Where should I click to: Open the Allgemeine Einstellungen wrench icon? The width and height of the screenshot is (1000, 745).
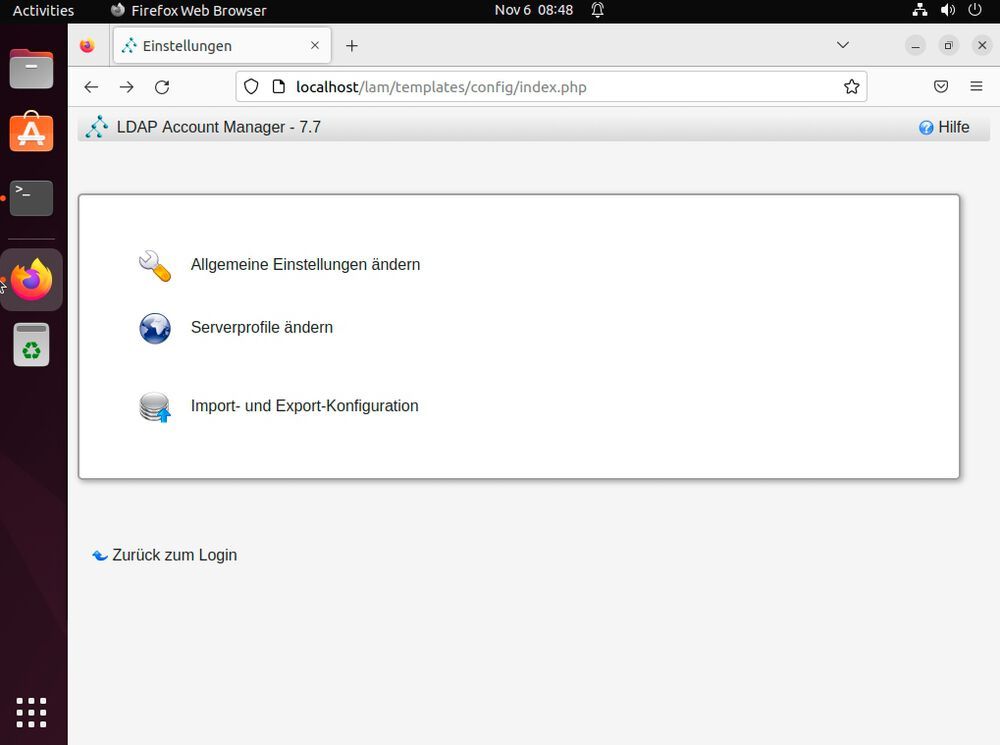tap(154, 264)
